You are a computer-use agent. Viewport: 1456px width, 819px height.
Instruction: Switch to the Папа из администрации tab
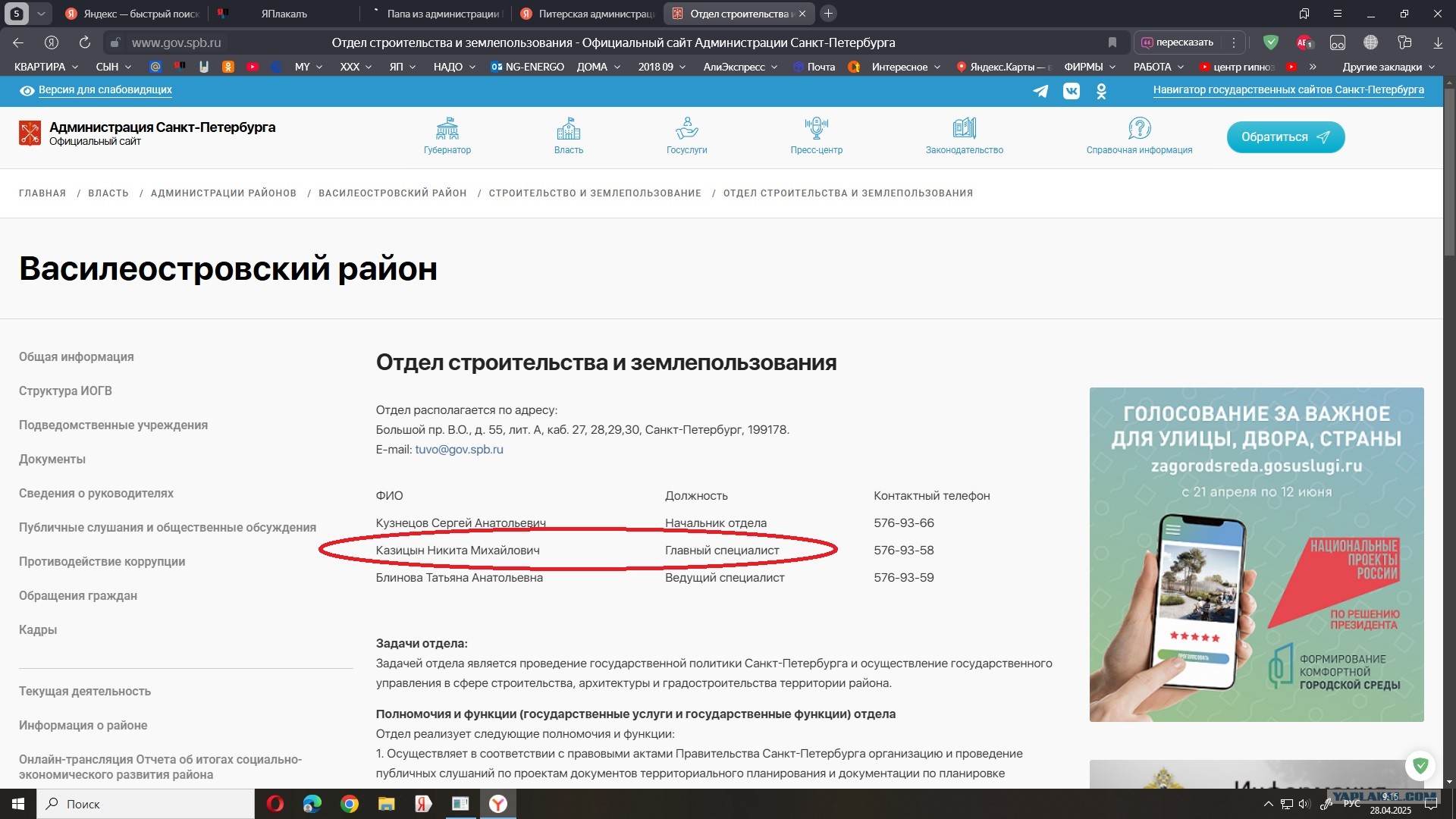[x=436, y=14]
